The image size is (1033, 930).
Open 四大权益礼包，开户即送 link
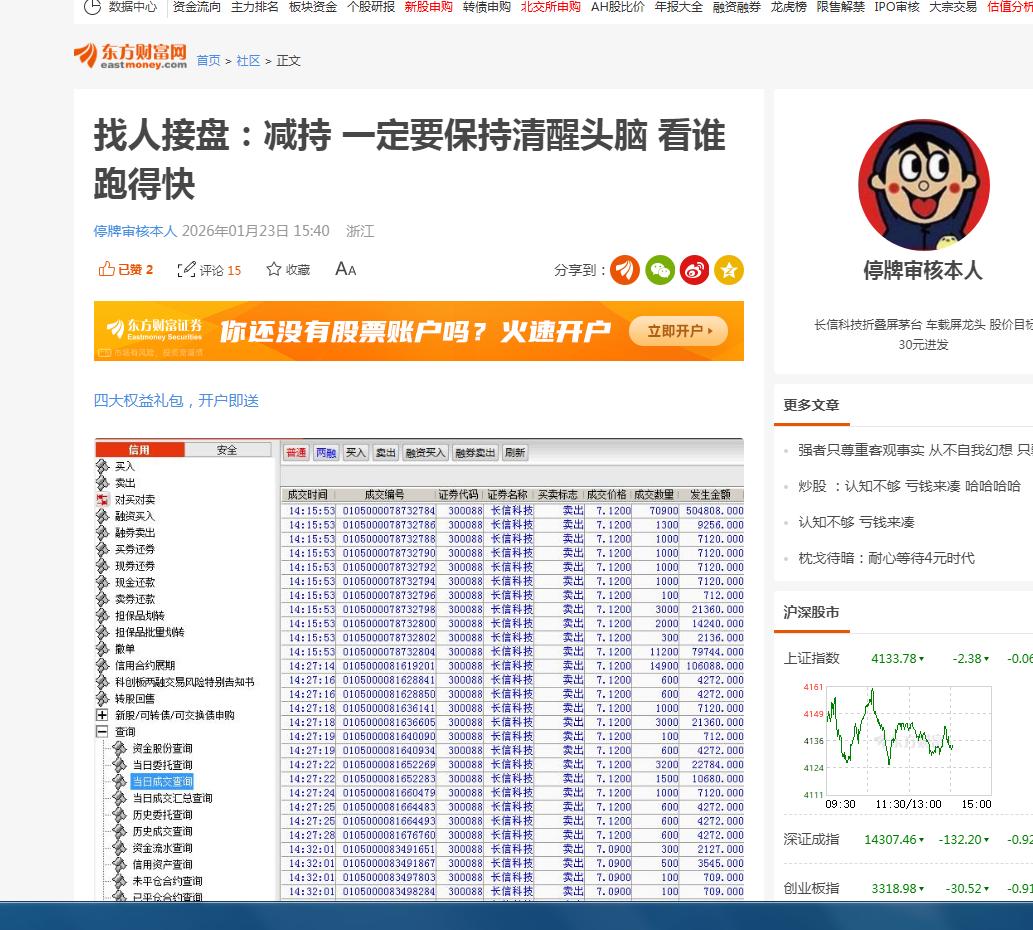[x=176, y=400]
